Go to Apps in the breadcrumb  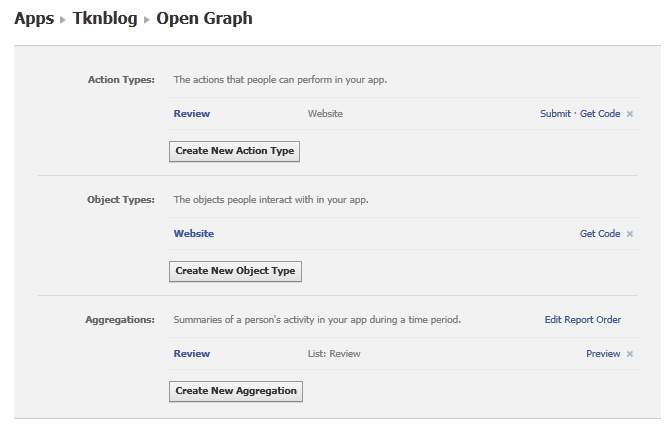34,19
